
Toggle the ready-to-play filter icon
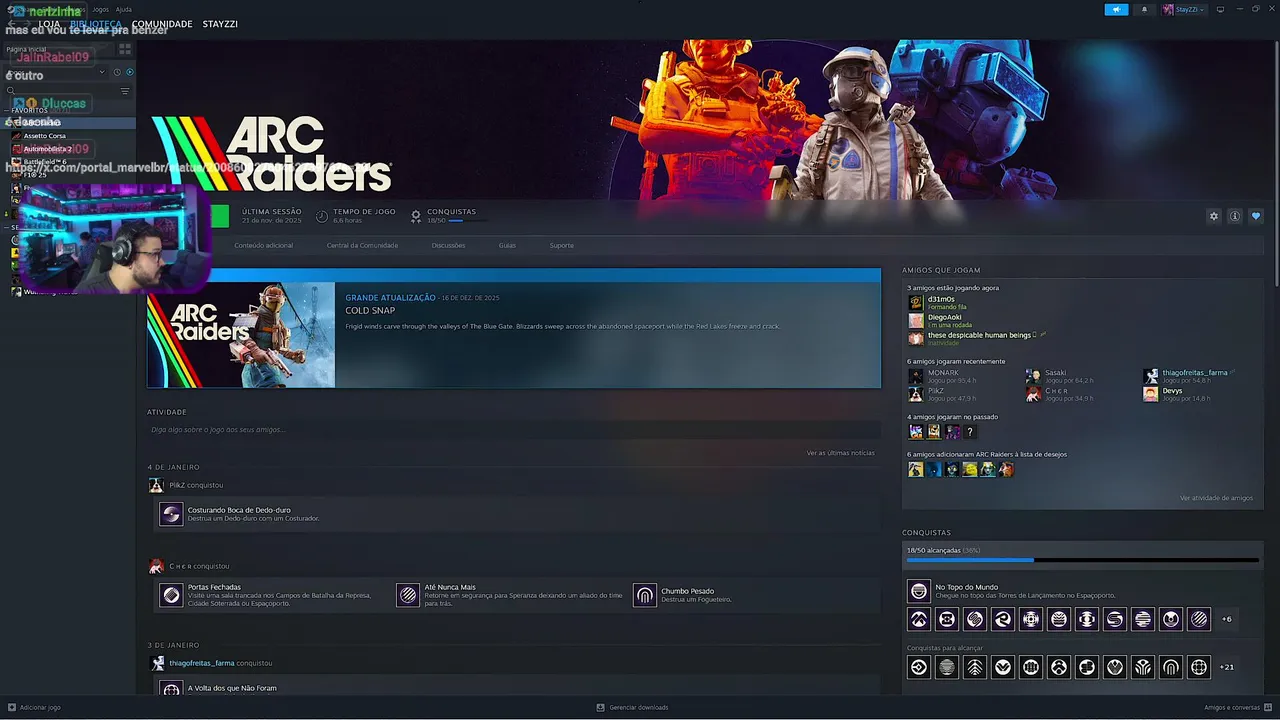[129, 72]
